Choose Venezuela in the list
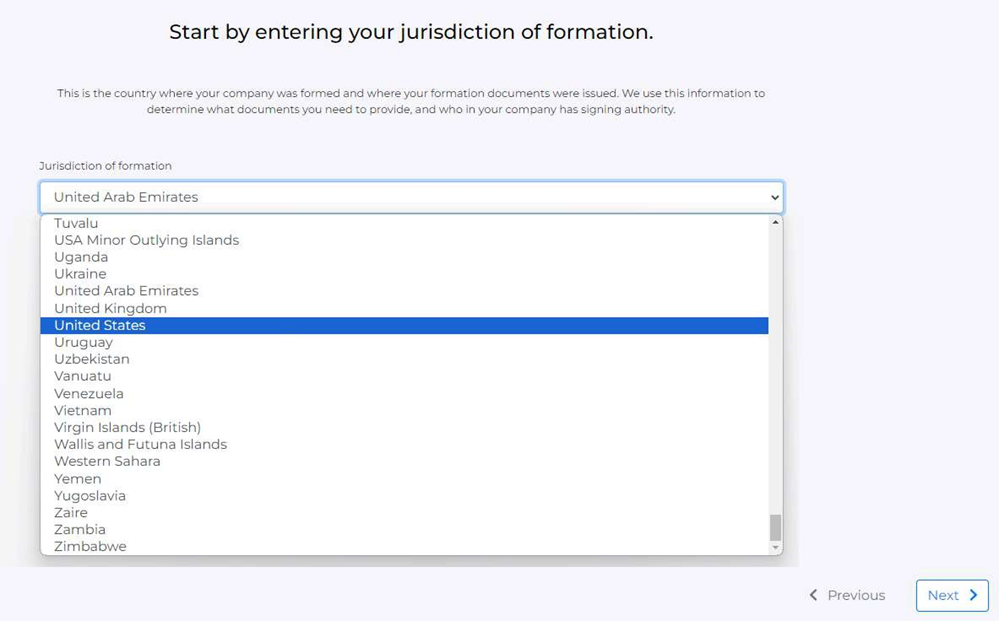The width and height of the screenshot is (999, 621). [x=404, y=394]
